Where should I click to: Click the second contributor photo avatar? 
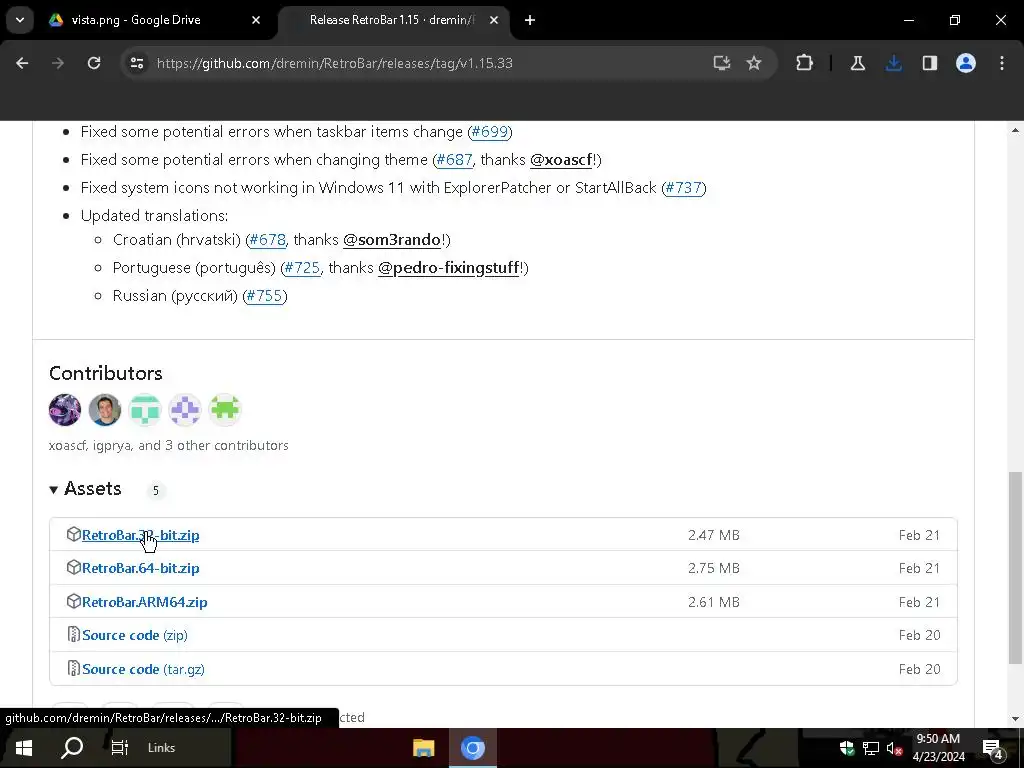coord(104,410)
